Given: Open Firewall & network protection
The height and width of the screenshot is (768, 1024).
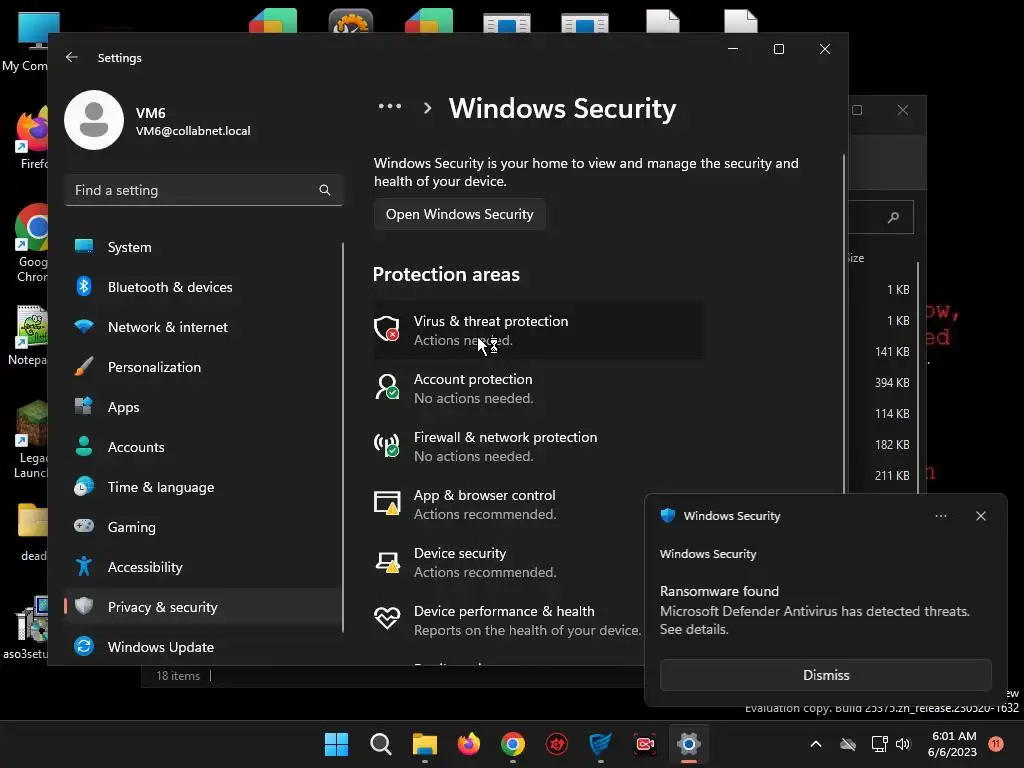Looking at the screenshot, I should pos(538,447).
